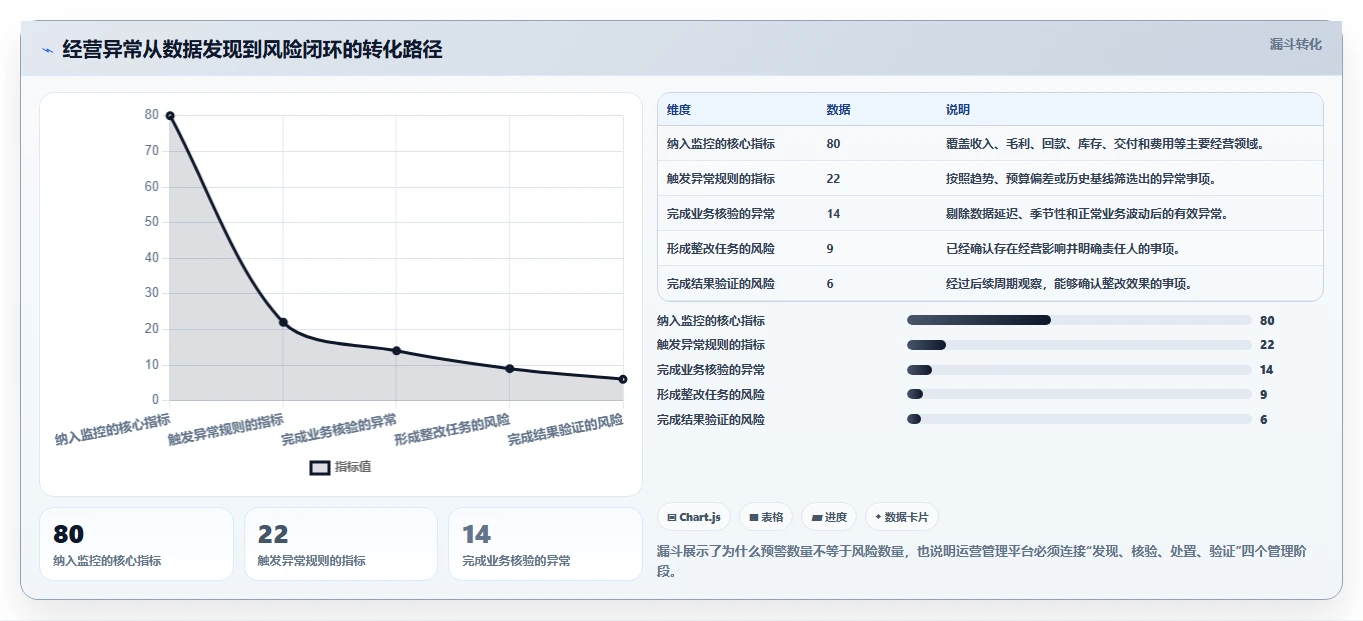This screenshot has height=621, width=1363.
Task: Select the chart data point at value 14
Action: (396, 351)
